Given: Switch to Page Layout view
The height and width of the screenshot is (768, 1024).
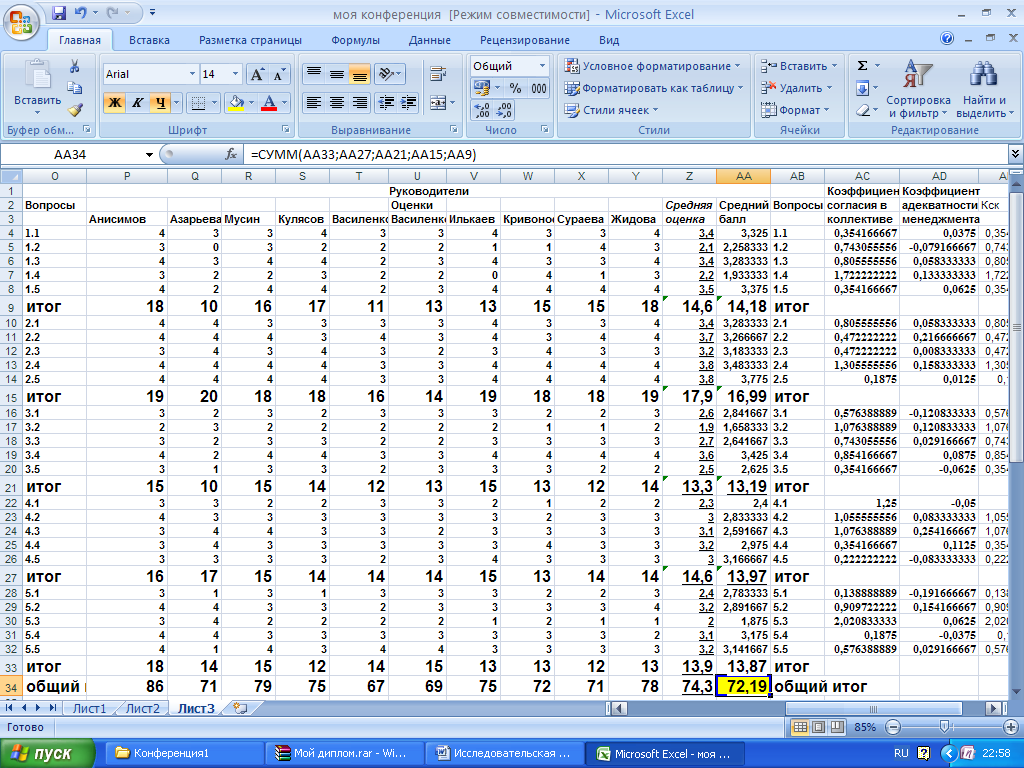Looking at the screenshot, I should [818, 727].
